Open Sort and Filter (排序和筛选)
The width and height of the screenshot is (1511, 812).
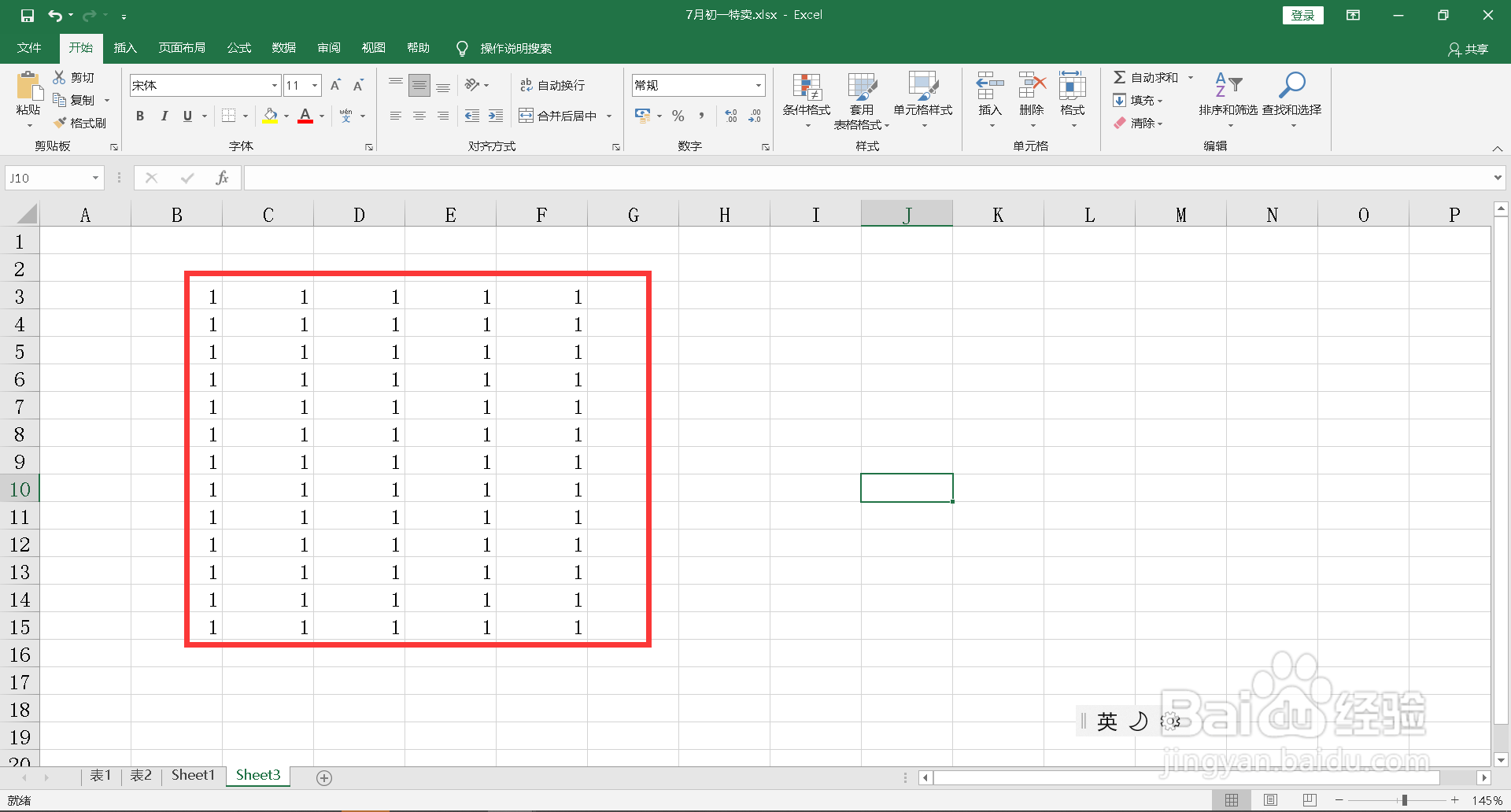(x=1228, y=101)
